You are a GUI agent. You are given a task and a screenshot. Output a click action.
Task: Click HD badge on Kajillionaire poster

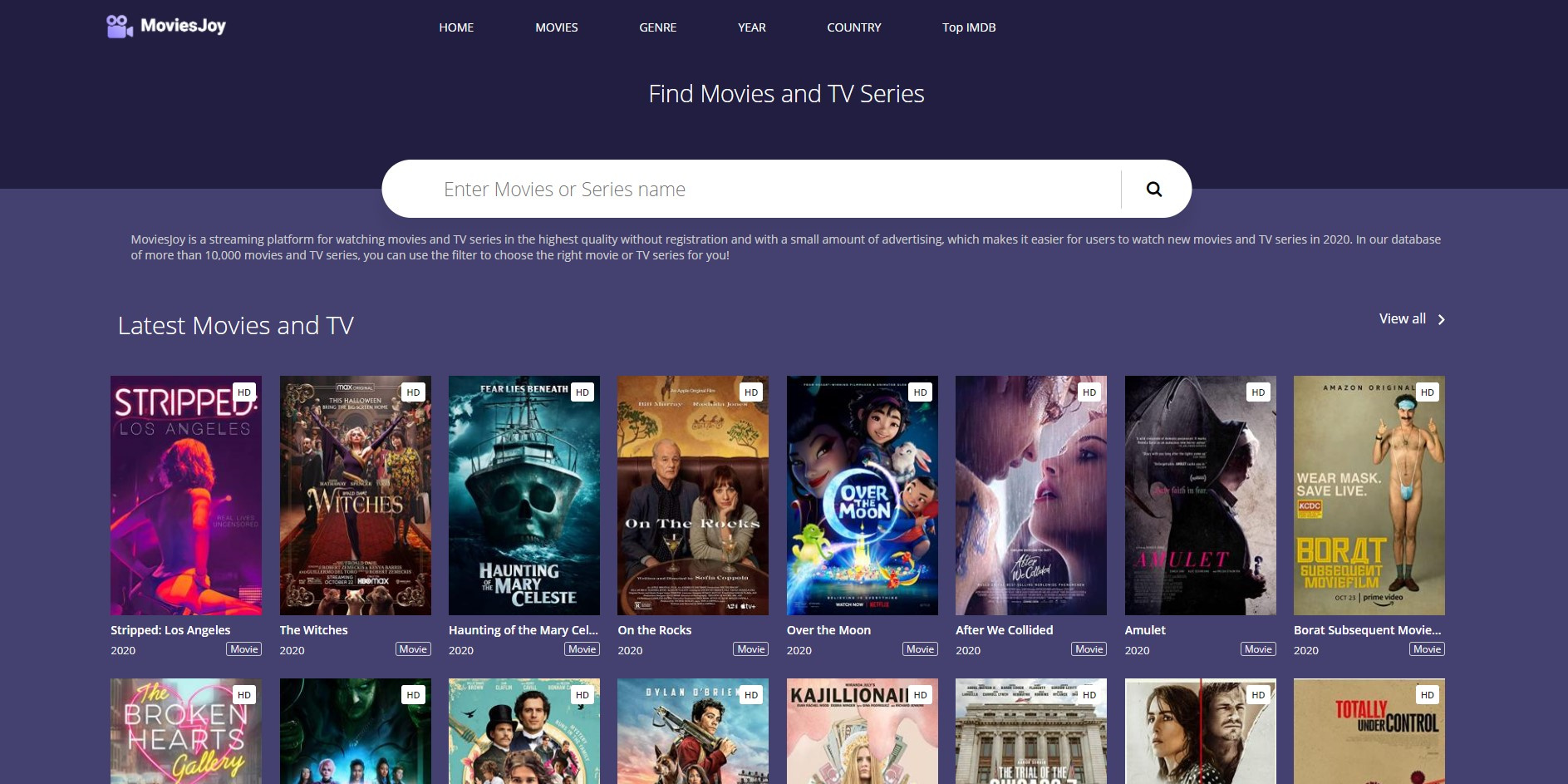click(920, 695)
